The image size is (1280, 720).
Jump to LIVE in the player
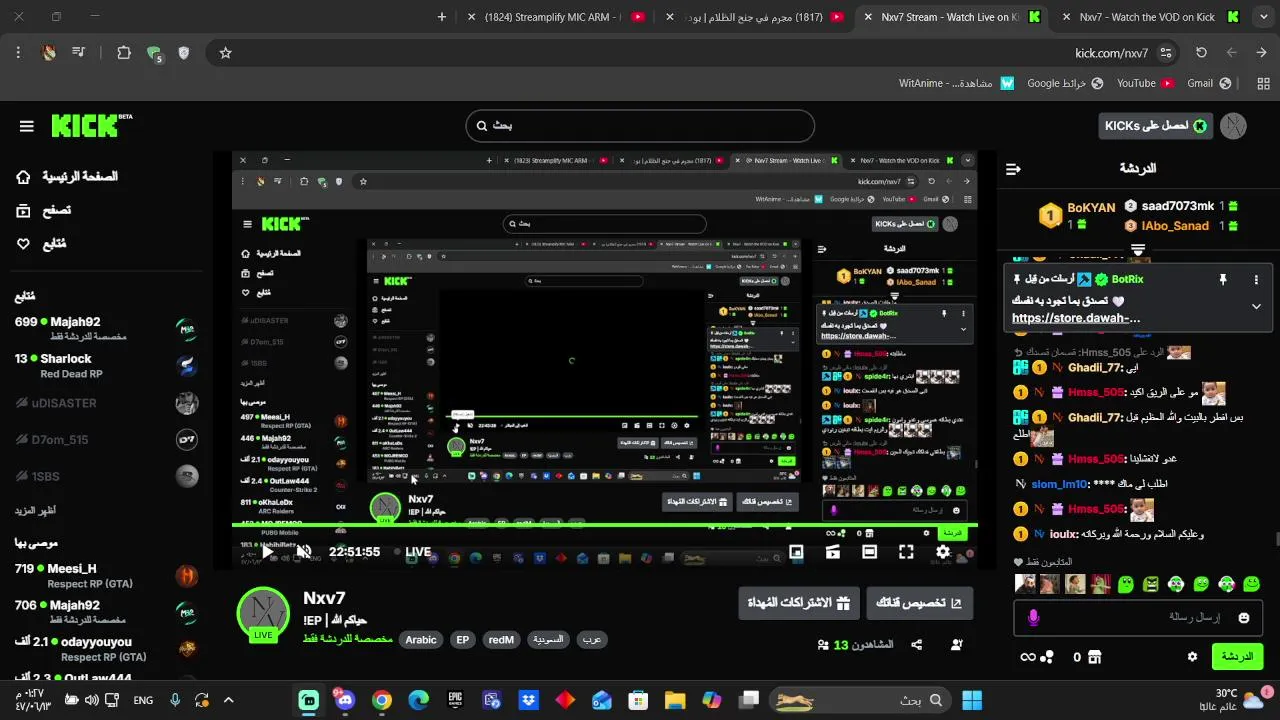[412, 551]
